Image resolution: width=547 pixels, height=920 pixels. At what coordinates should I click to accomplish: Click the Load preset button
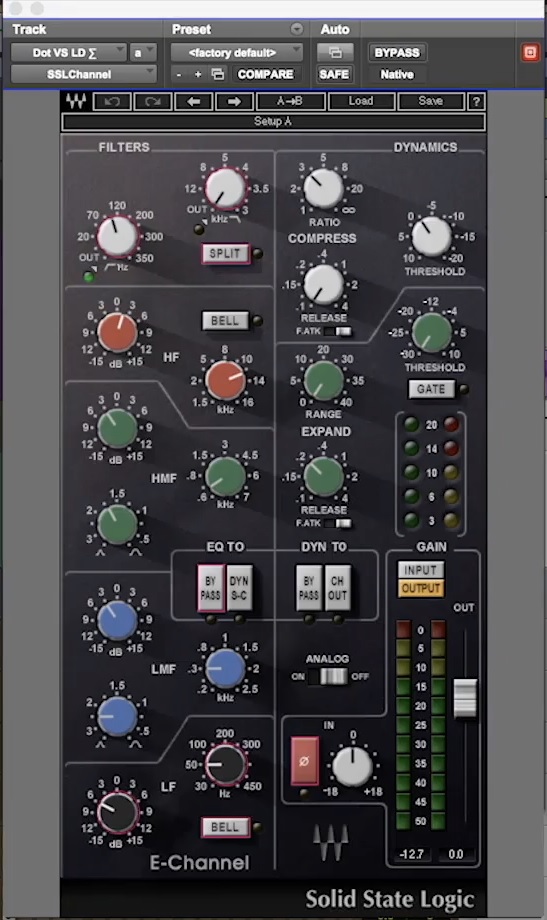point(361,102)
